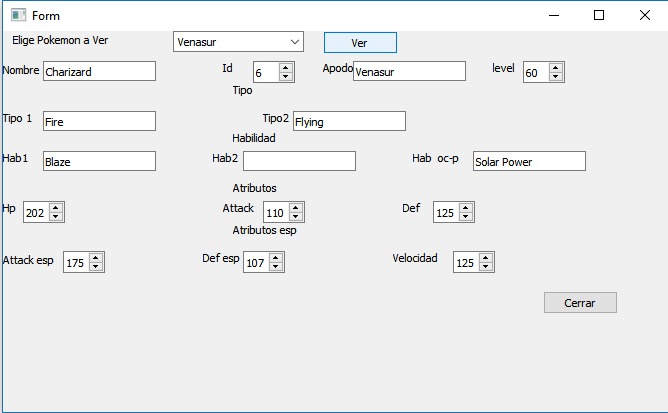Click the Tipo 1 field containing Fire
Image resolution: width=668 pixels, height=413 pixels.
(99, 121)
